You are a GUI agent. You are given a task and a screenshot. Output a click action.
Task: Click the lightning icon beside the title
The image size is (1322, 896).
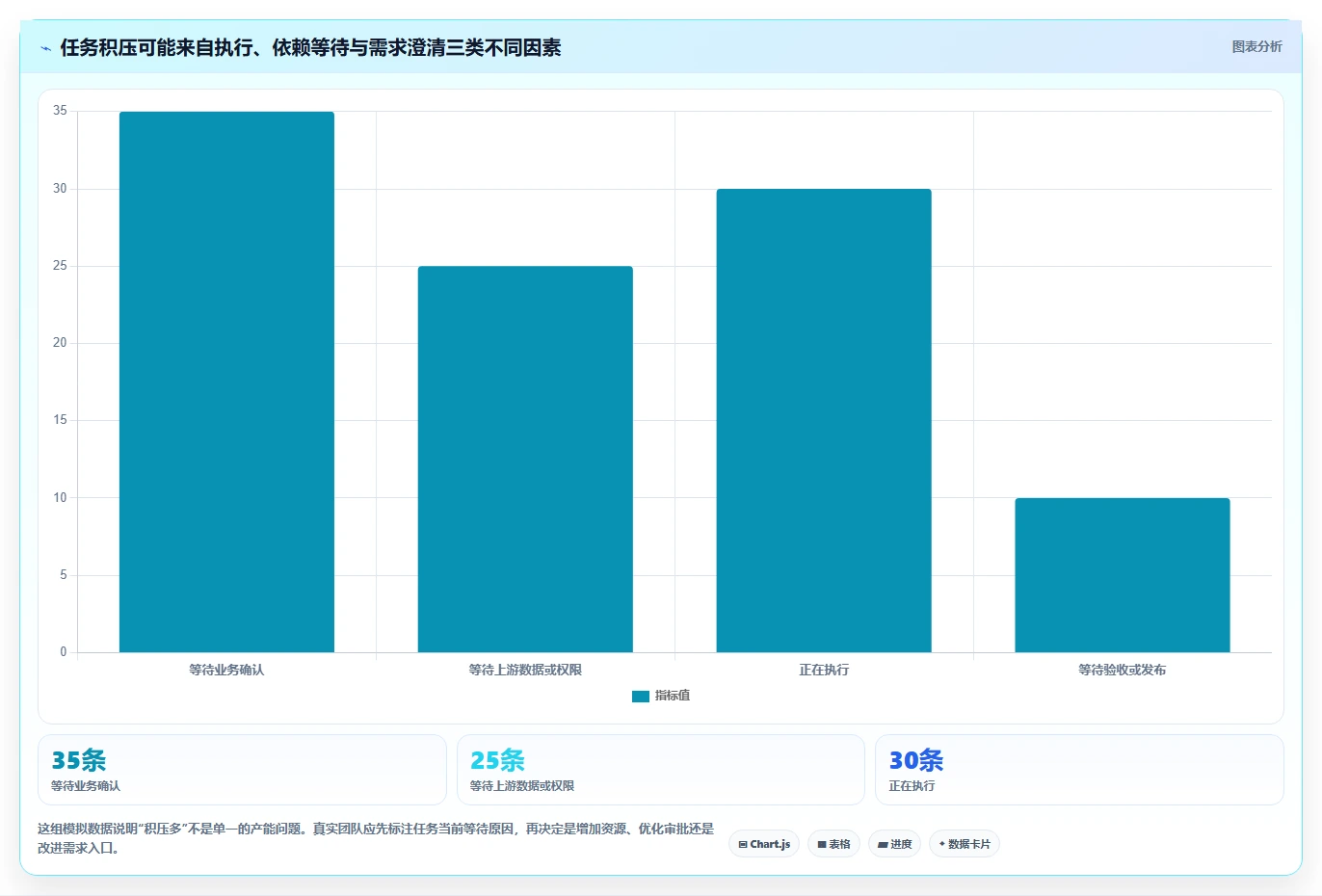tap(45, 48)
